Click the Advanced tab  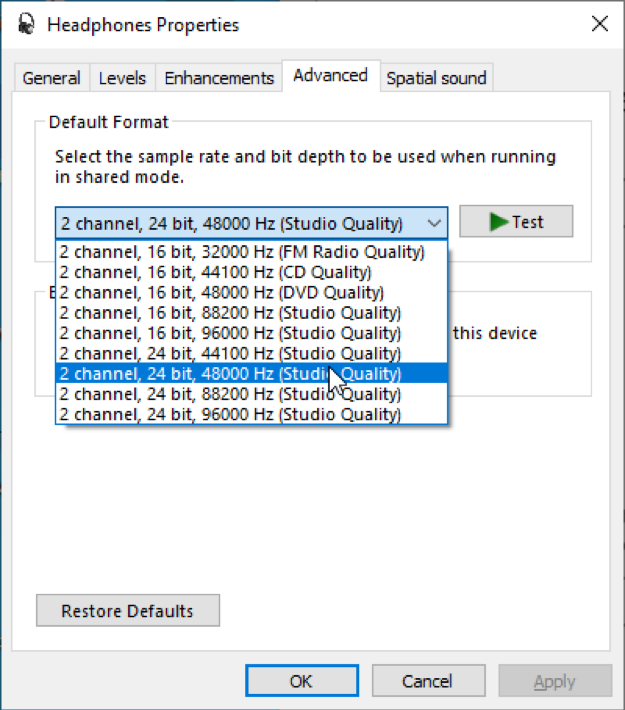click(x=330, y=76)
